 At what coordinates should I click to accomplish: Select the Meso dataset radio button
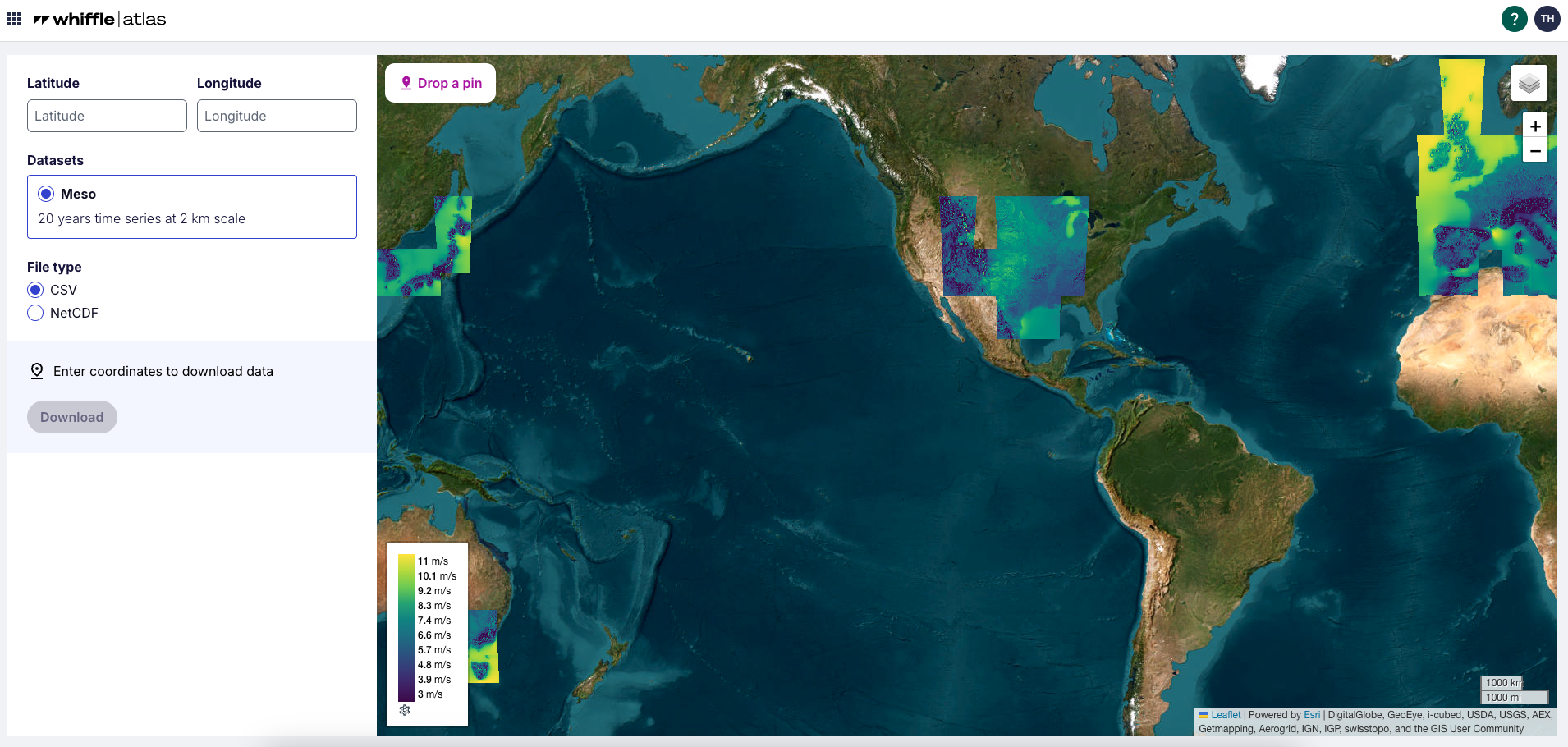pos(47,194)
